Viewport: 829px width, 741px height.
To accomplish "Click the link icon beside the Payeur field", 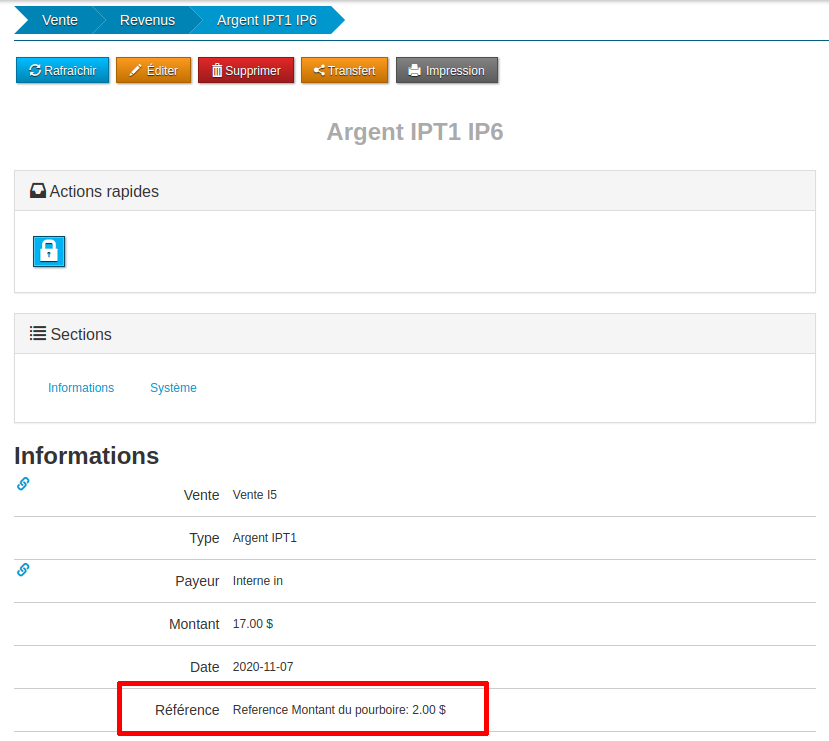I will (x=23, y=570).
